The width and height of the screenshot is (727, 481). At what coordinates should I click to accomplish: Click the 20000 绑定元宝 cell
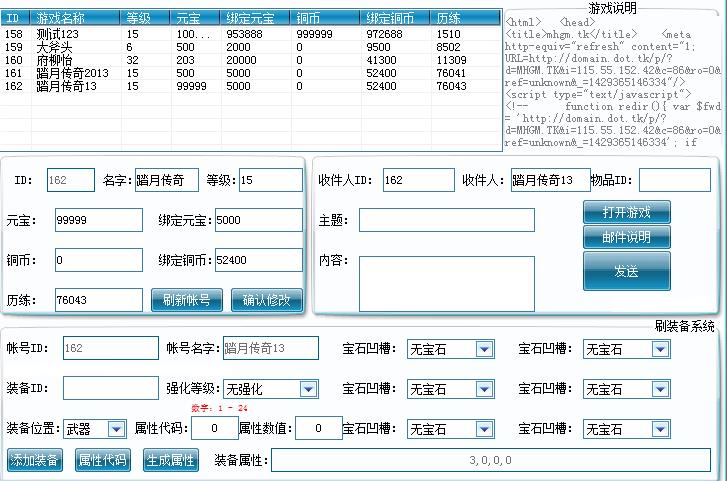point(241,60)
